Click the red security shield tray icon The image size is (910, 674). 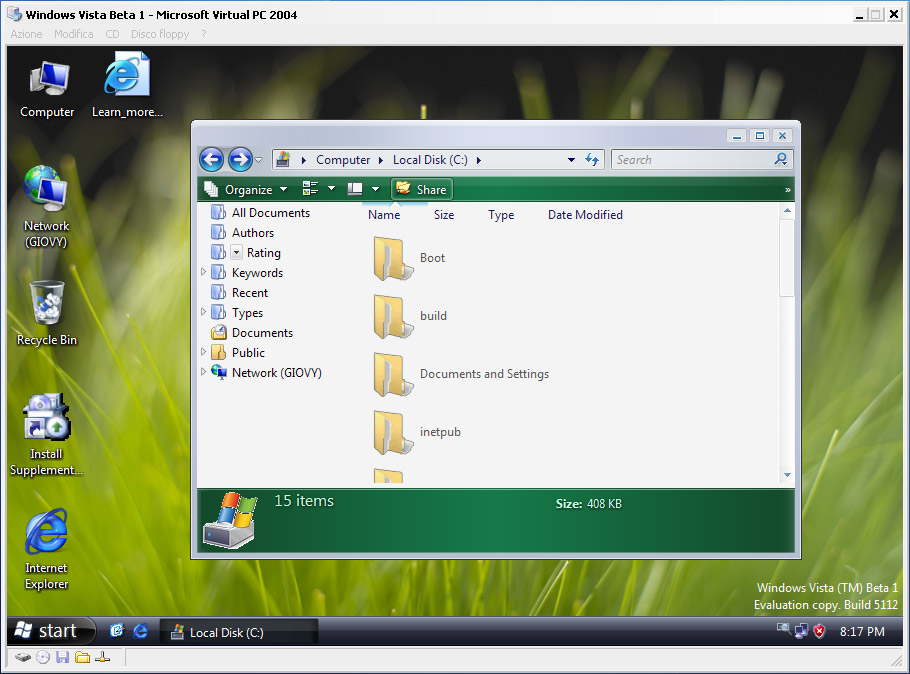click(819, 631)
